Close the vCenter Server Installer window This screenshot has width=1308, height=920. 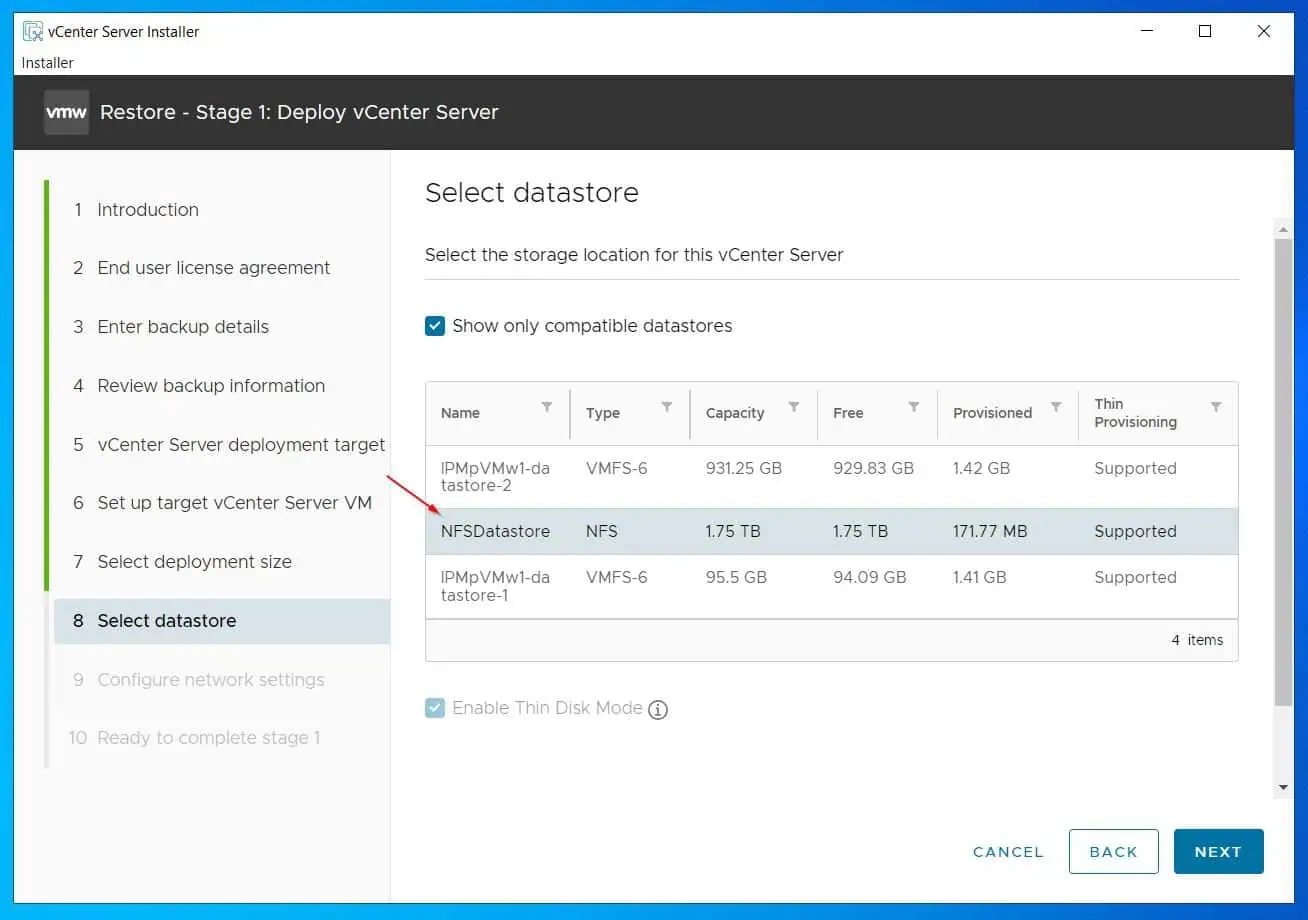(x=1264, y=31)
